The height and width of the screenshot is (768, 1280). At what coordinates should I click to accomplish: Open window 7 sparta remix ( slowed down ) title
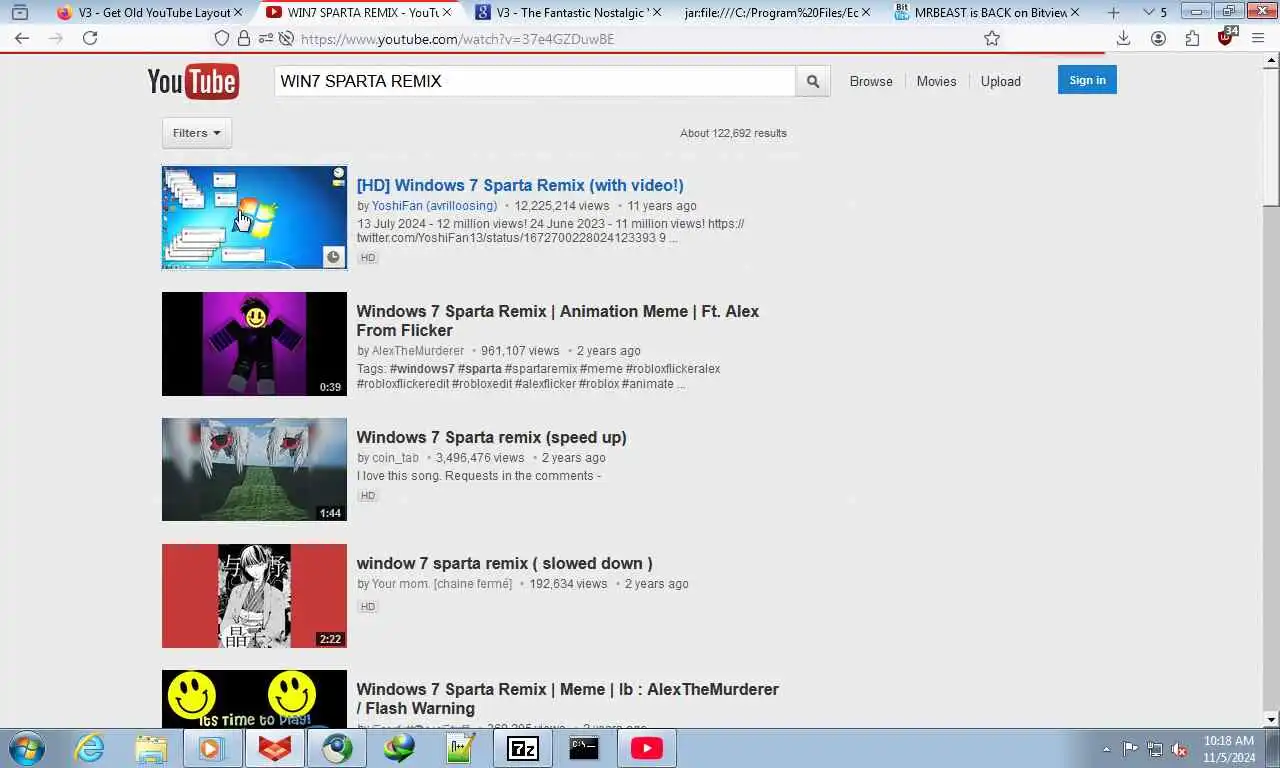pyautogui.click(x=505, y=563)
